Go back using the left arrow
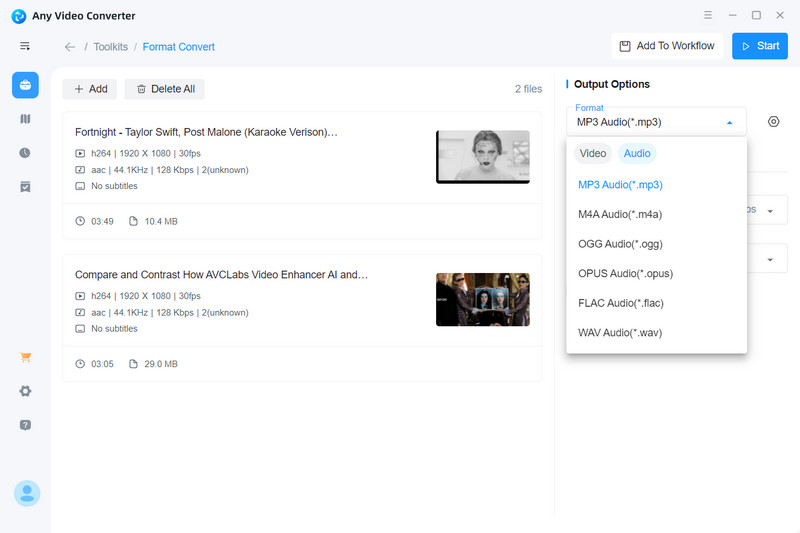 point(70,47)
